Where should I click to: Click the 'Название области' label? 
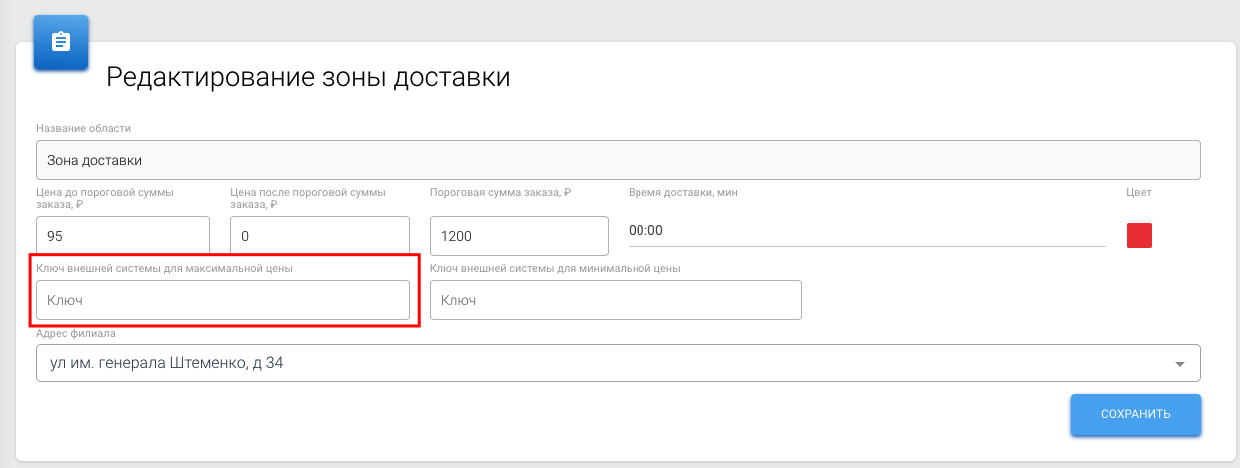(84, 128)
